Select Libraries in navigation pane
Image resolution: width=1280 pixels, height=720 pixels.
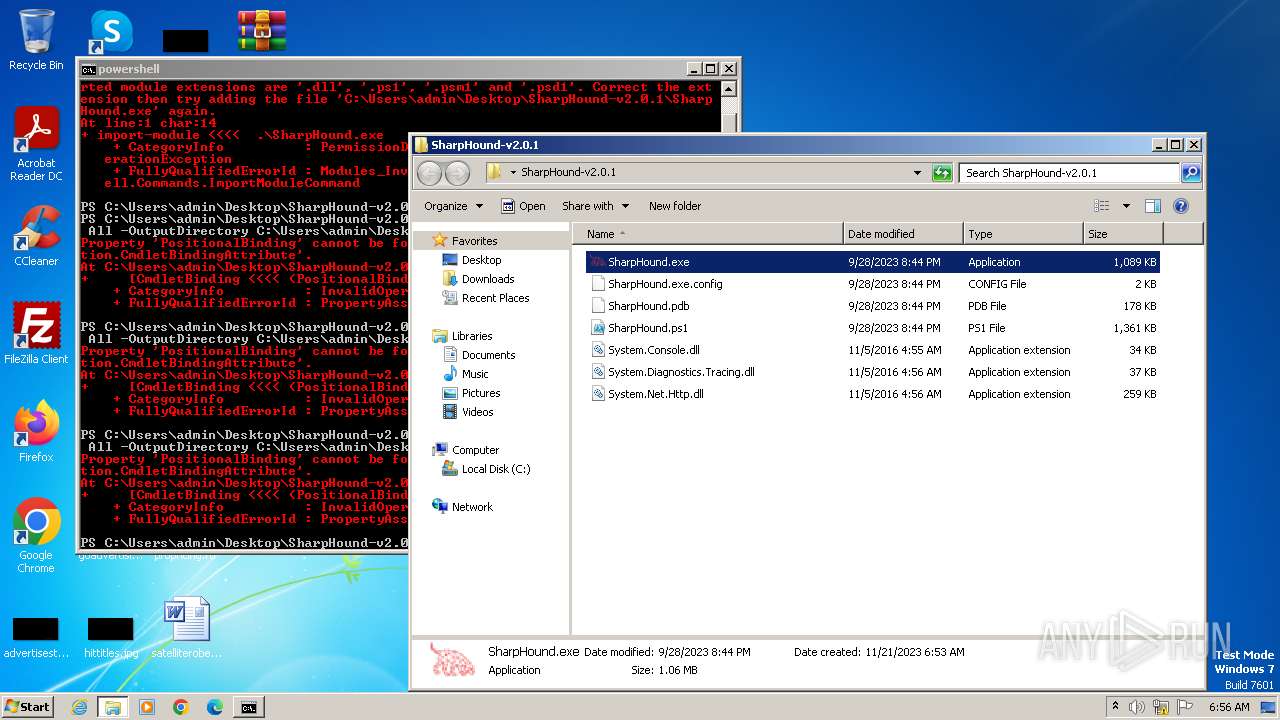471,336
